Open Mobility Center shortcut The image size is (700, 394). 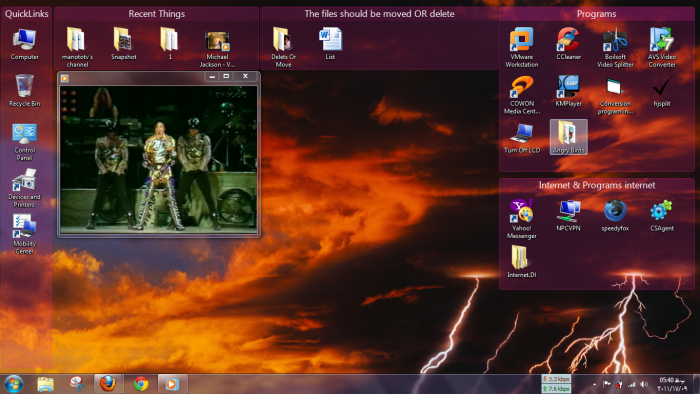click(x=25, y=234)
